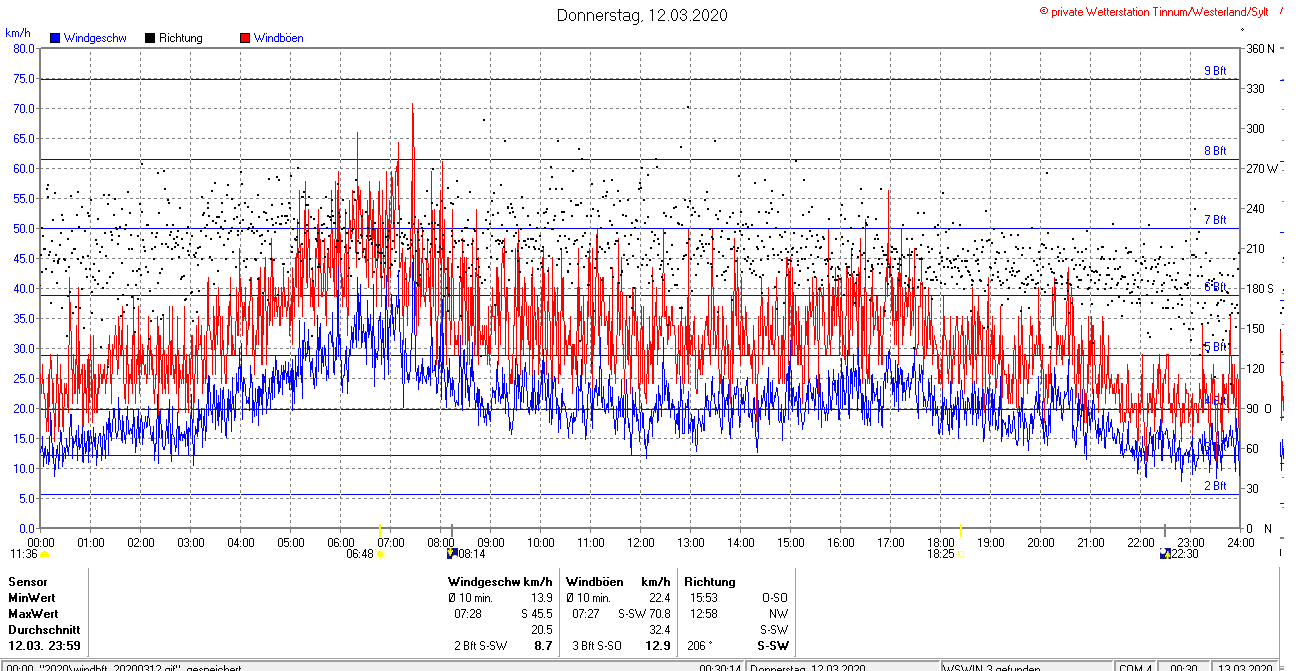Click the Durchschnitt row label

tap(43, 630)
